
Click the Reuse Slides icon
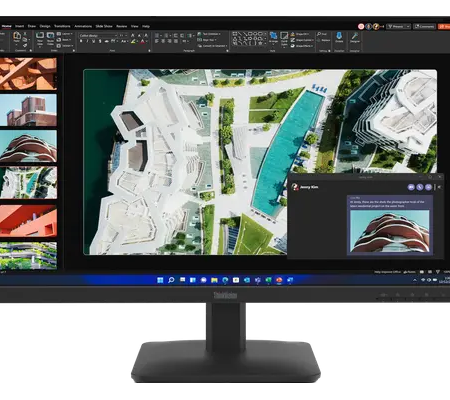pyautogui.click(x=50, y=35)
